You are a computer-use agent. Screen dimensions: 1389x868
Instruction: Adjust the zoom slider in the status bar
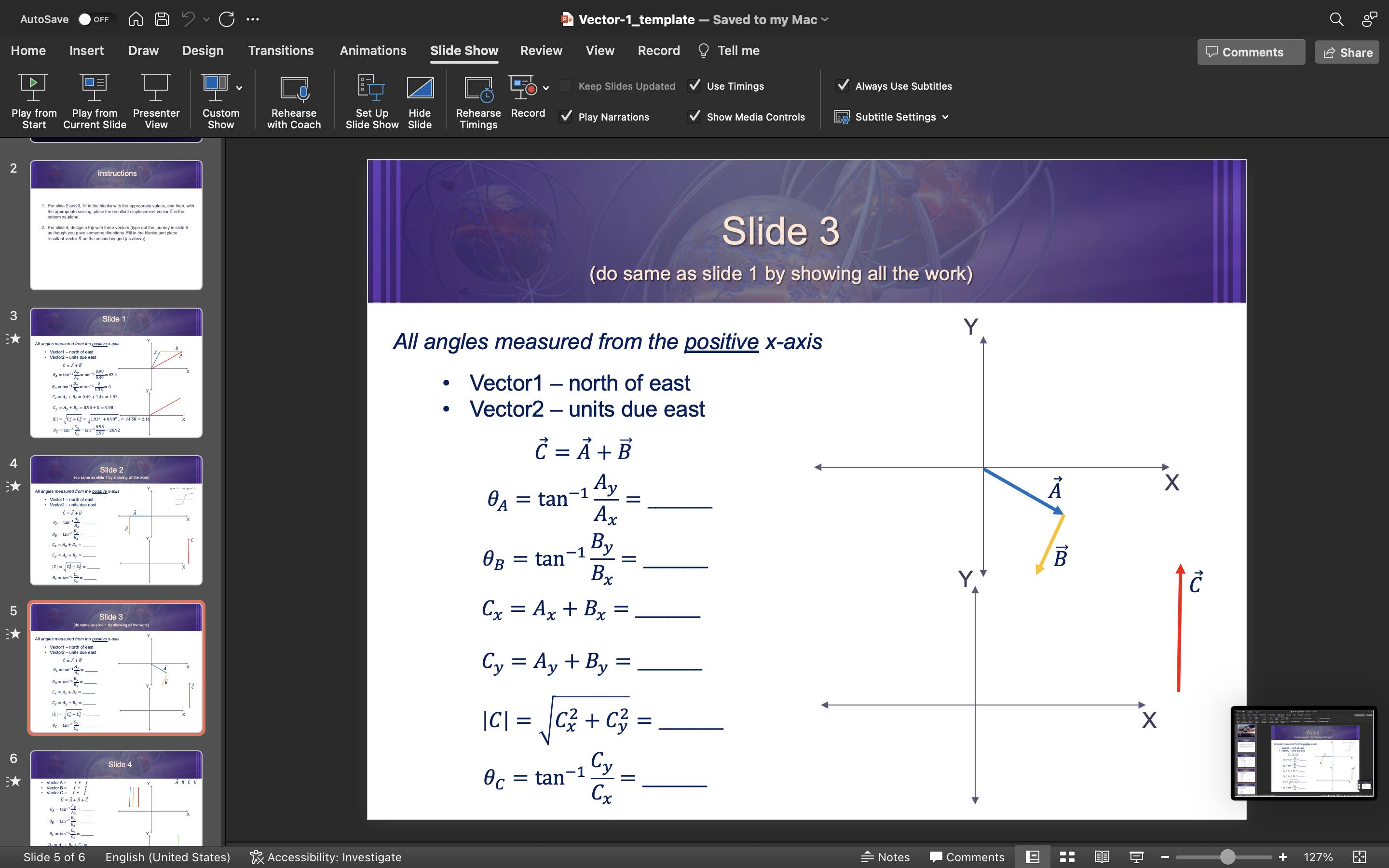1227,857
